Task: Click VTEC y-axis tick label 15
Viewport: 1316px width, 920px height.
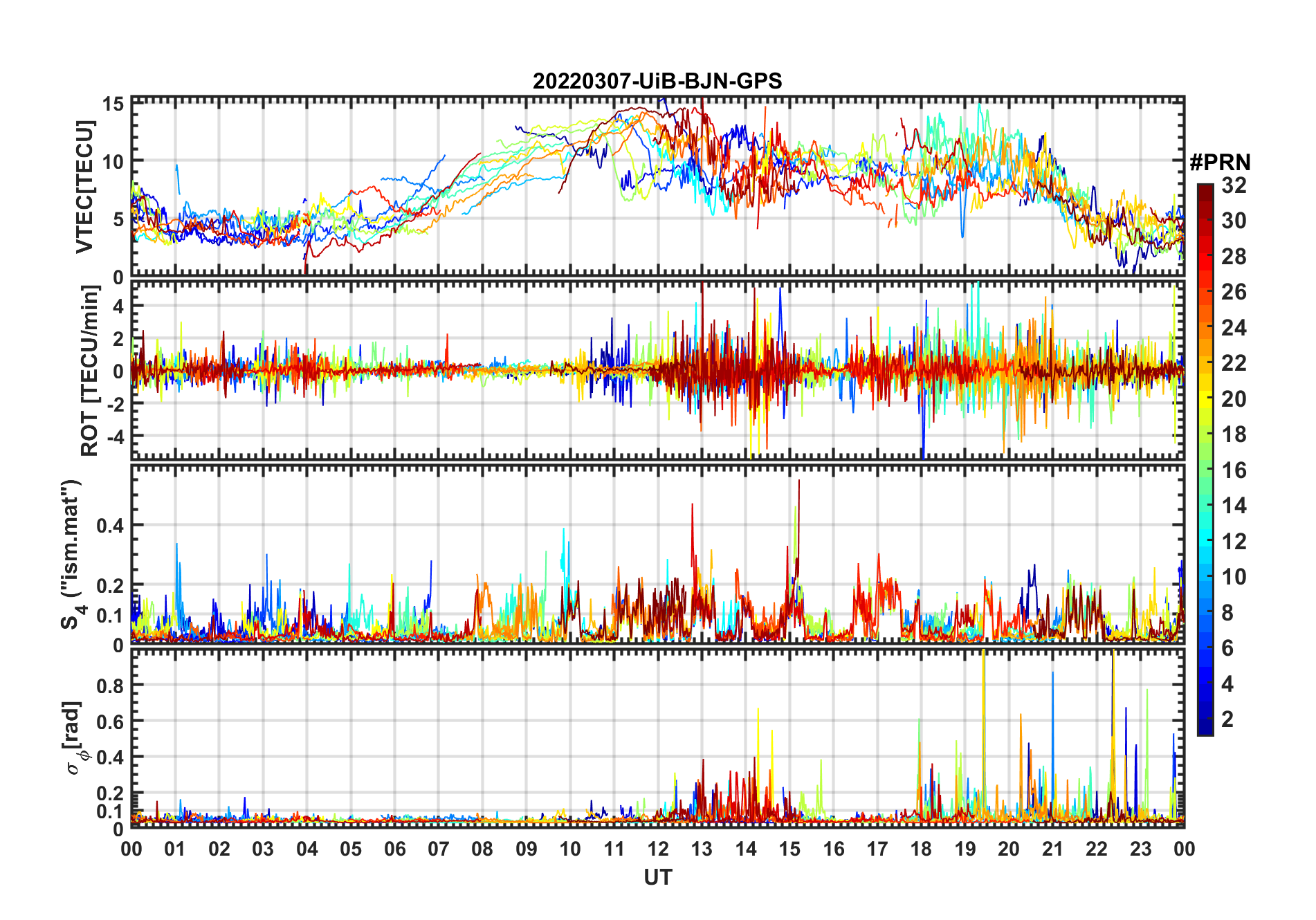Action: point(113,104)
